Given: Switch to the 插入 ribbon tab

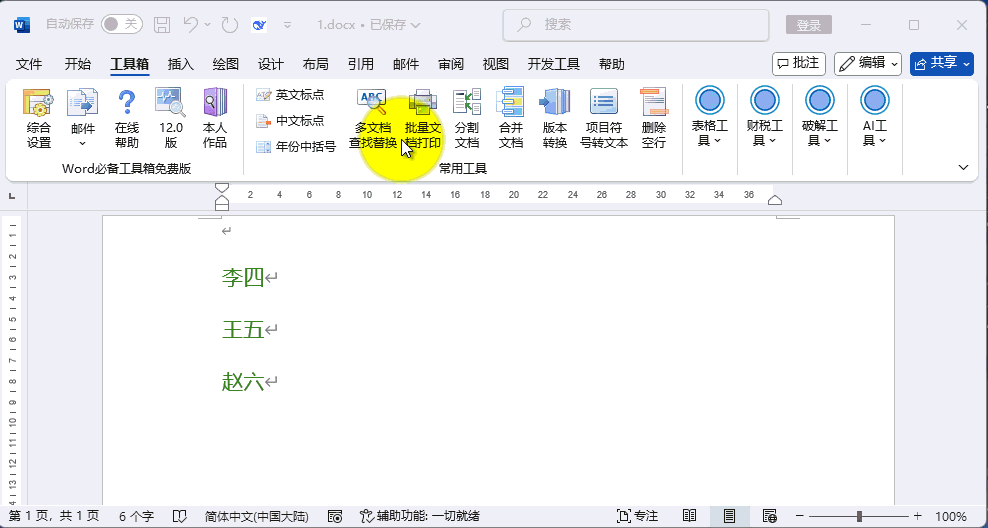Looking at the screenshot, I should pos(181,64).
